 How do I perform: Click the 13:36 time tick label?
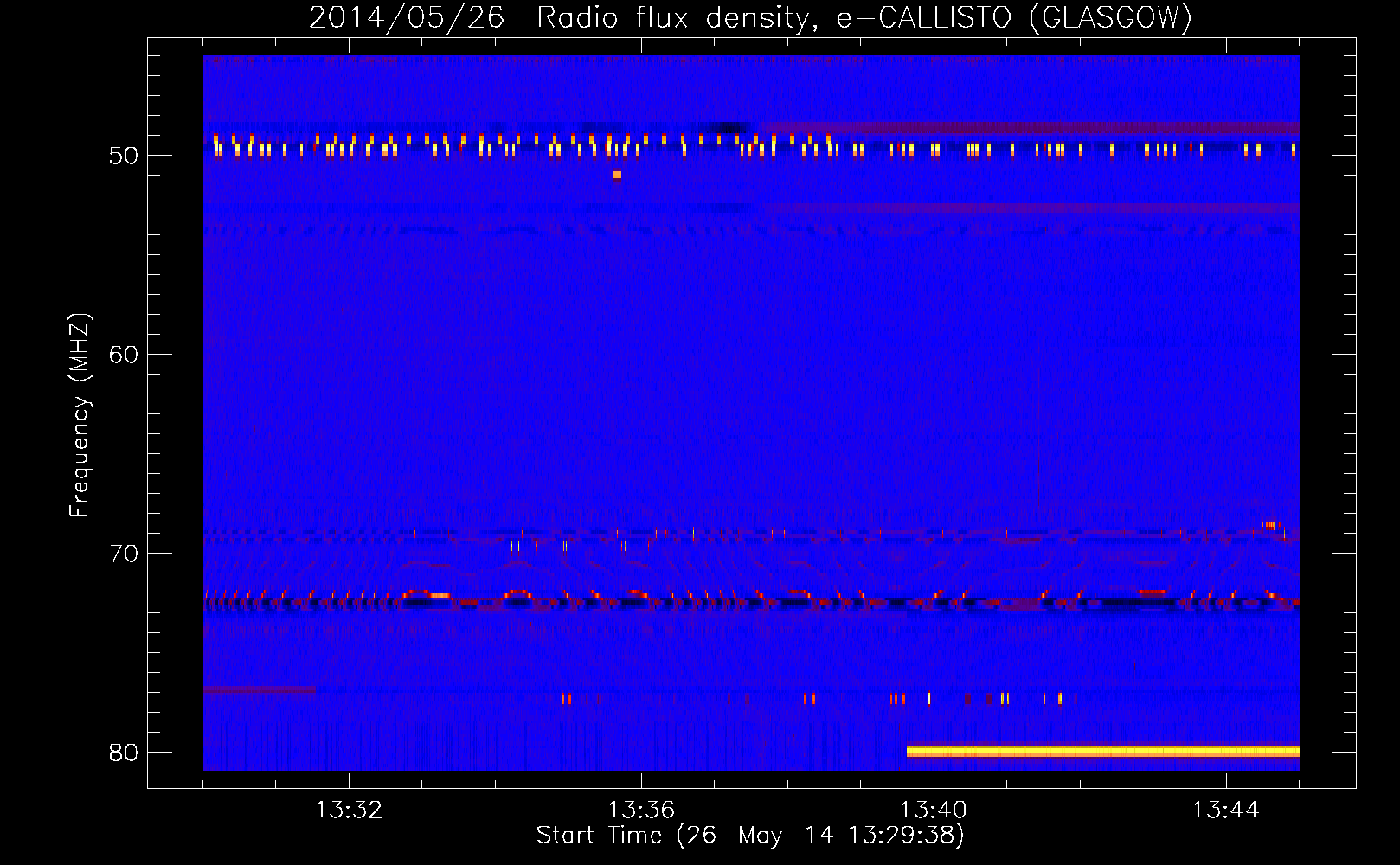(641, 811)
